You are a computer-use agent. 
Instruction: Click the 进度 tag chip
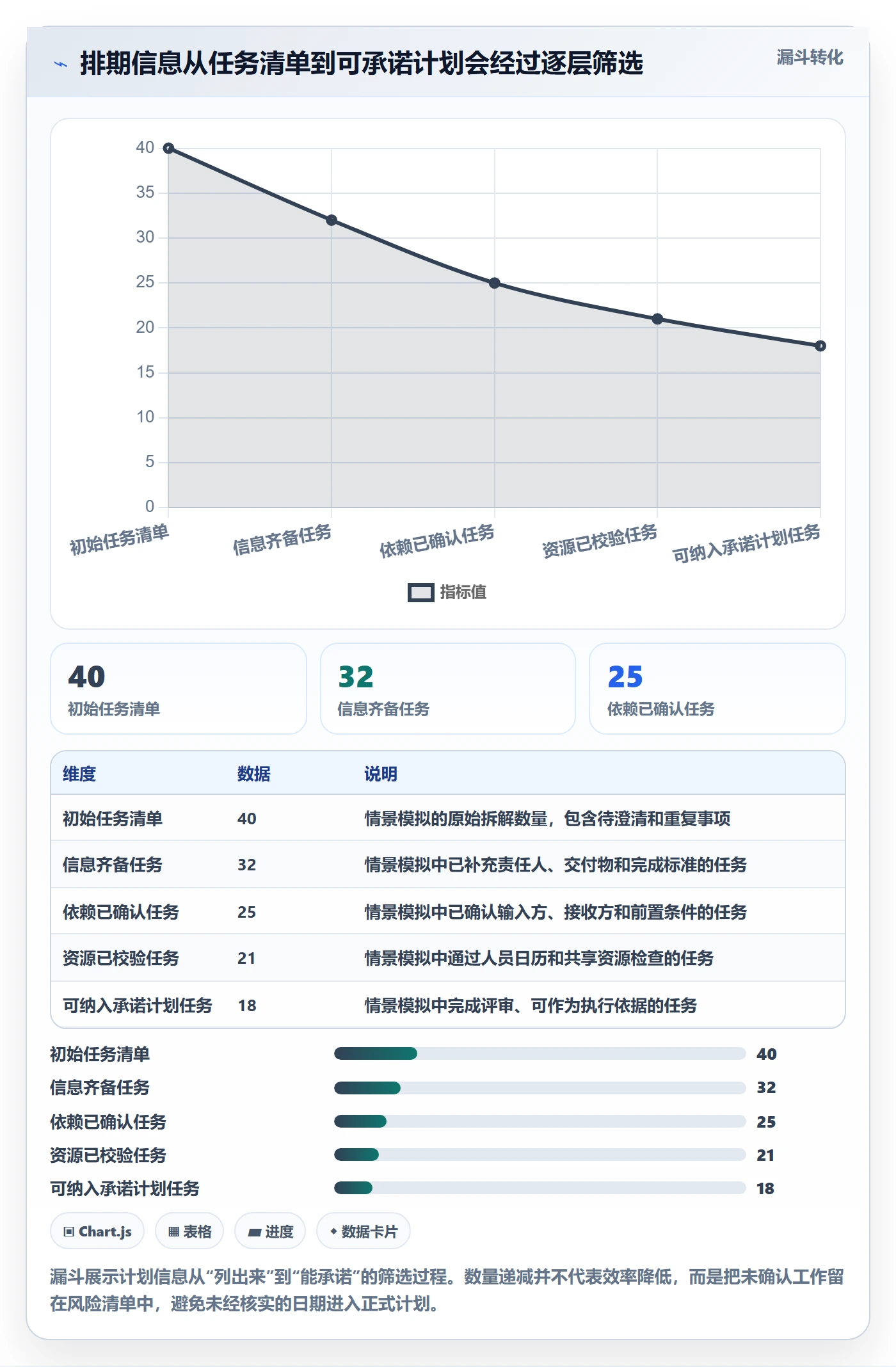tap(270, 1231)
